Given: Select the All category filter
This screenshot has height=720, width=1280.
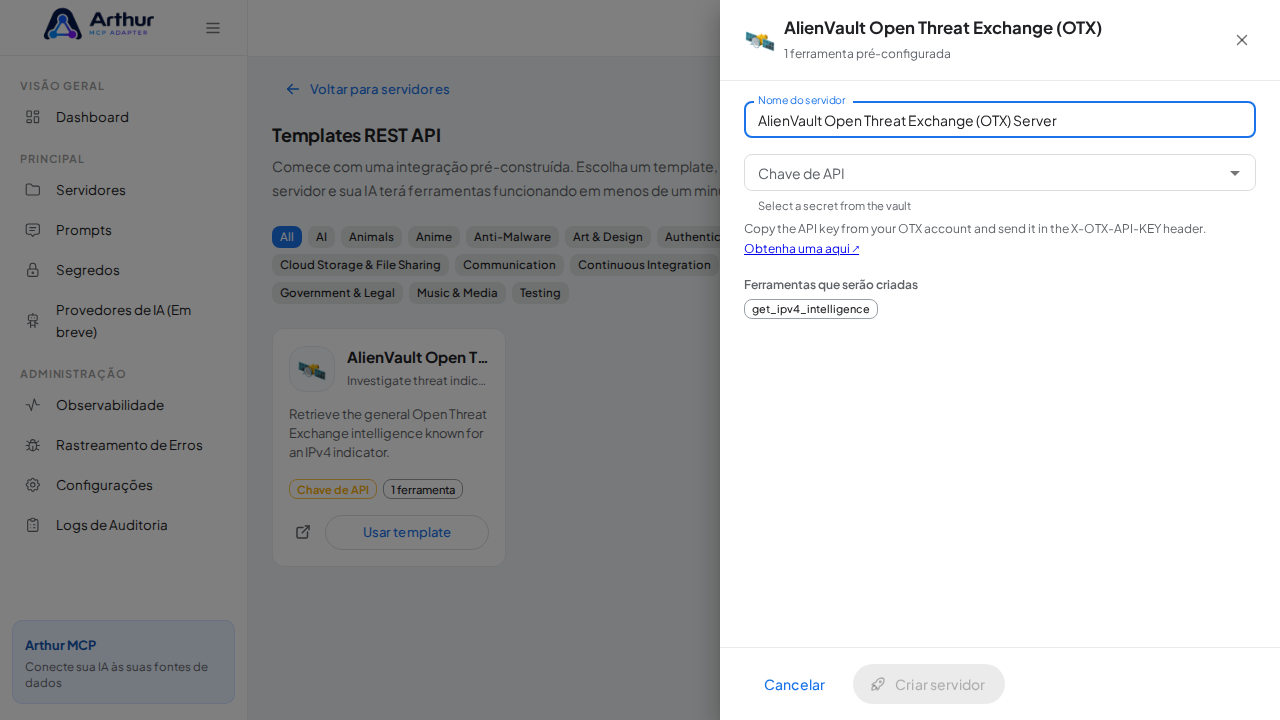Looking at the screenshot, I should coord(287,237).
